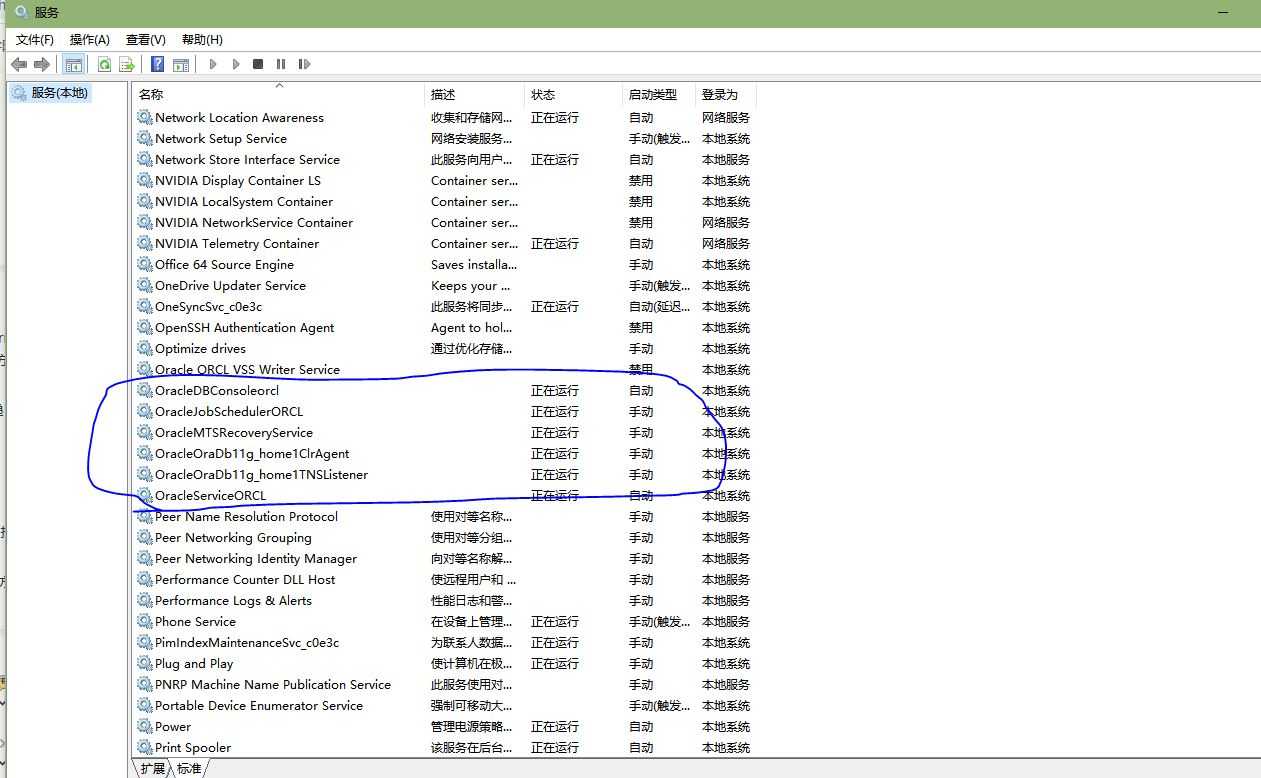This screenshot has height=778, width=1261.
Task: Open help with the blue question mark icon
Action: tap(157, 64)
